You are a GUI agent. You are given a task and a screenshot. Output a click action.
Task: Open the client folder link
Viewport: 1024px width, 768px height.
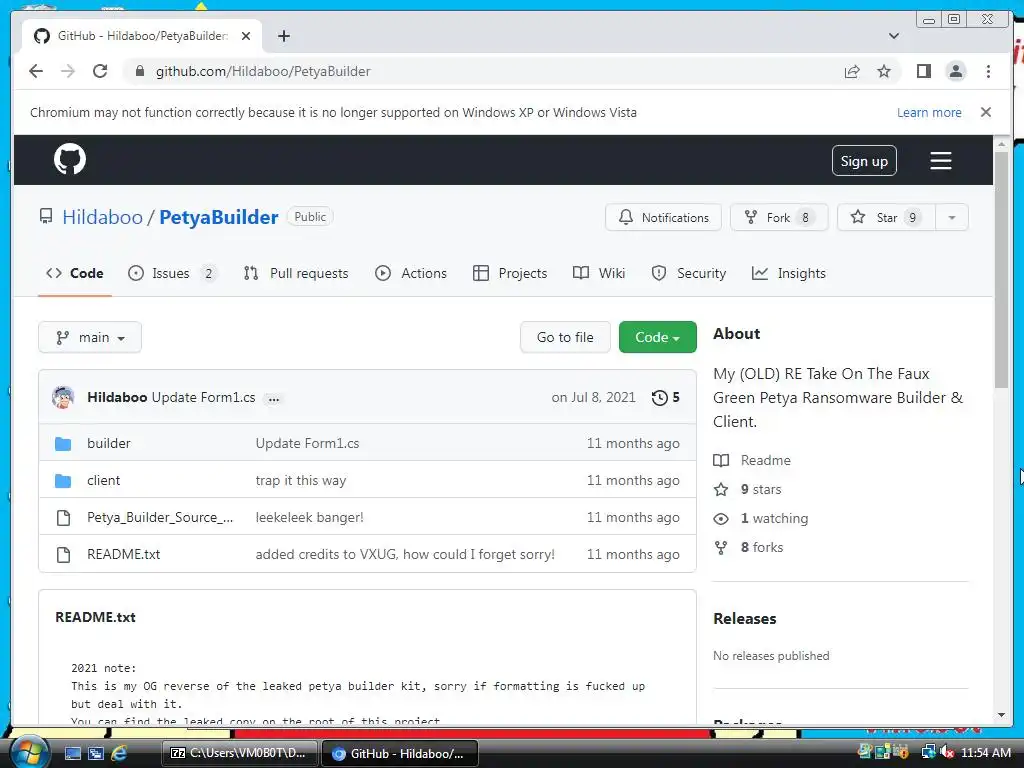(103, 481)
